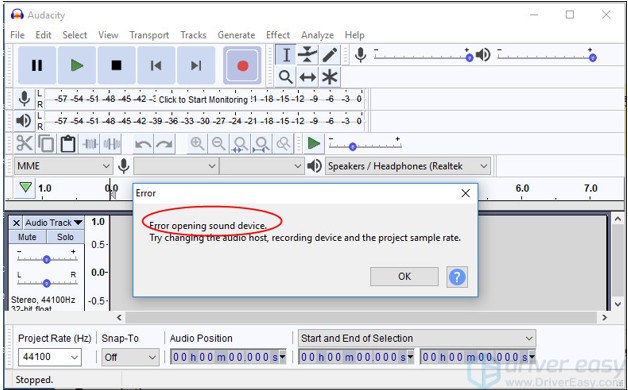Viewport: 628px width, 390px height.
Task: Click the red Record button
Action: coord(242,65)
